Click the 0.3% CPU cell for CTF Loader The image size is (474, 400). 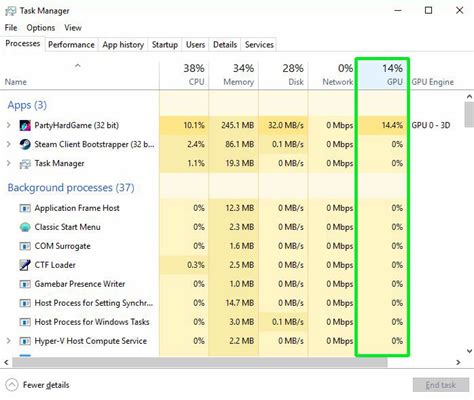(x=184, y=265)
